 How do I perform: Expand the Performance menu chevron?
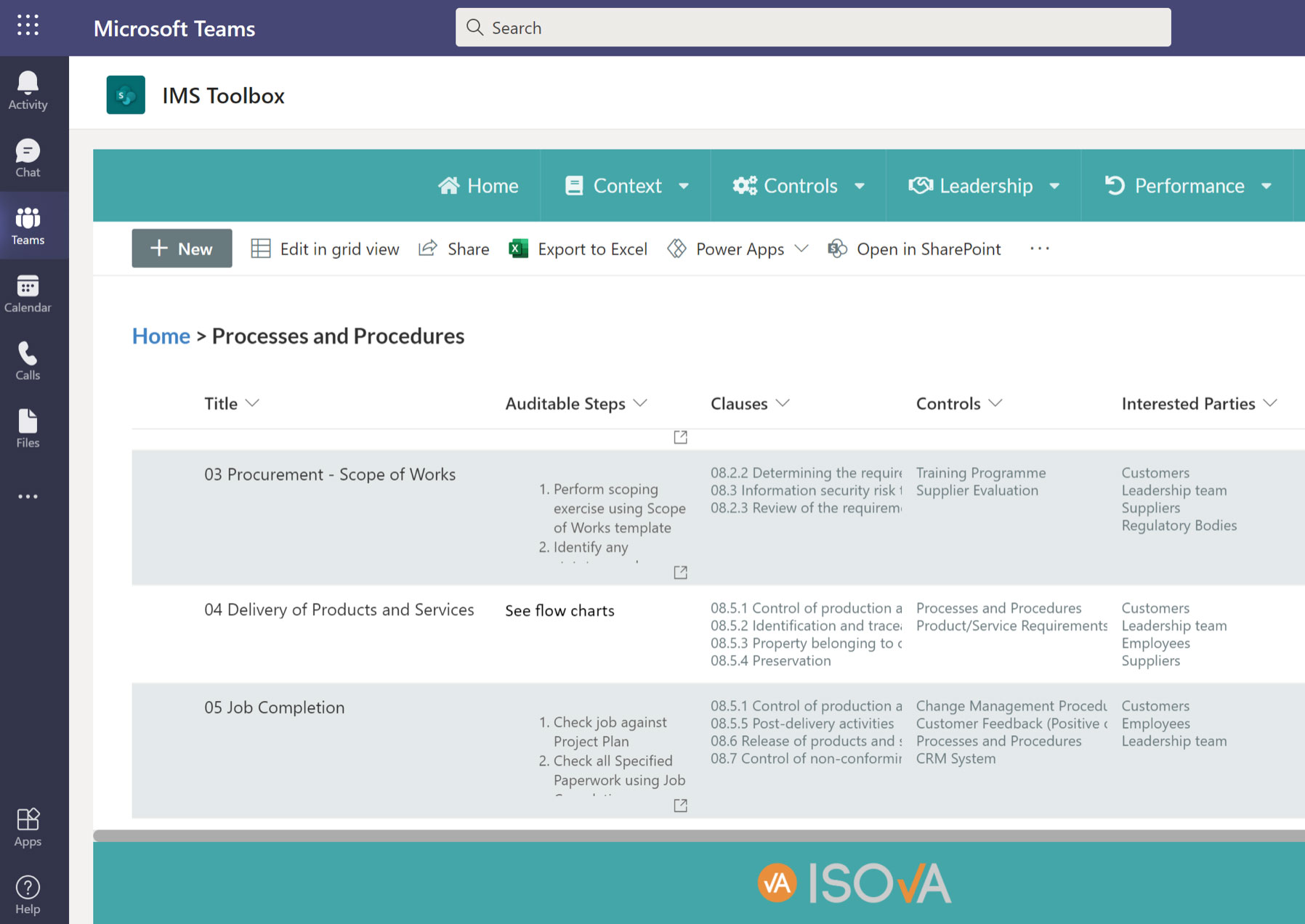tap(1267, 186)
